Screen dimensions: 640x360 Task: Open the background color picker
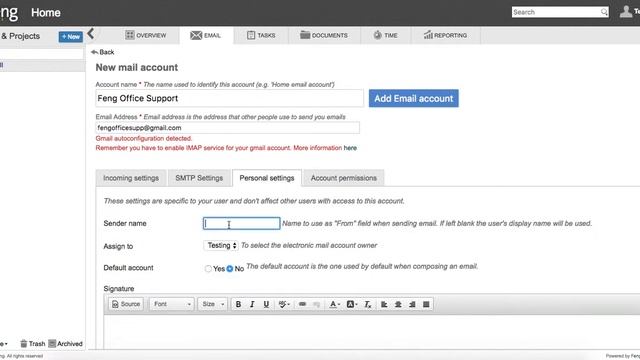(352, 304)
